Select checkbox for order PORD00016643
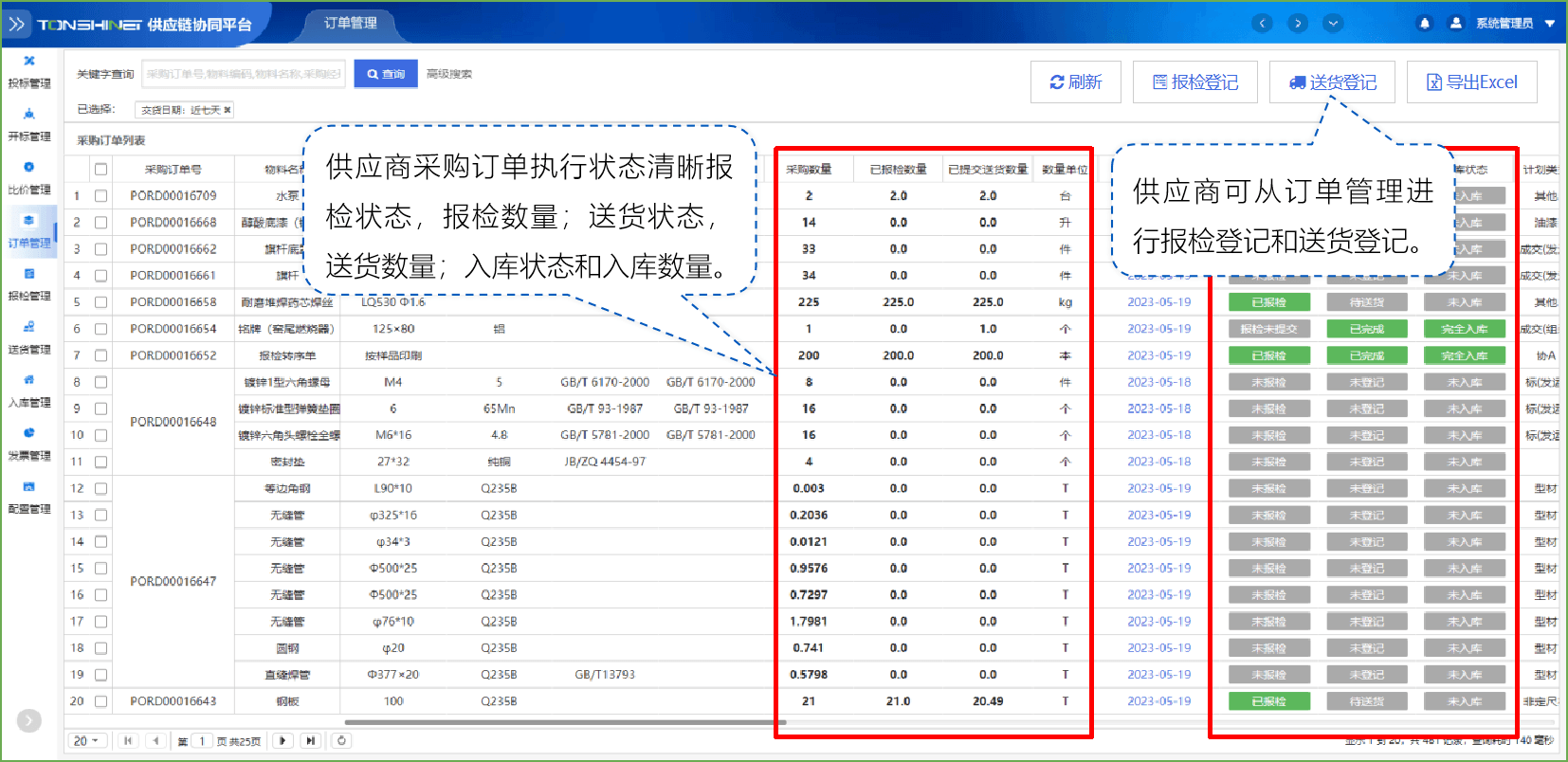The width and height of the screenshot is (1568, 762). point(100,702)
